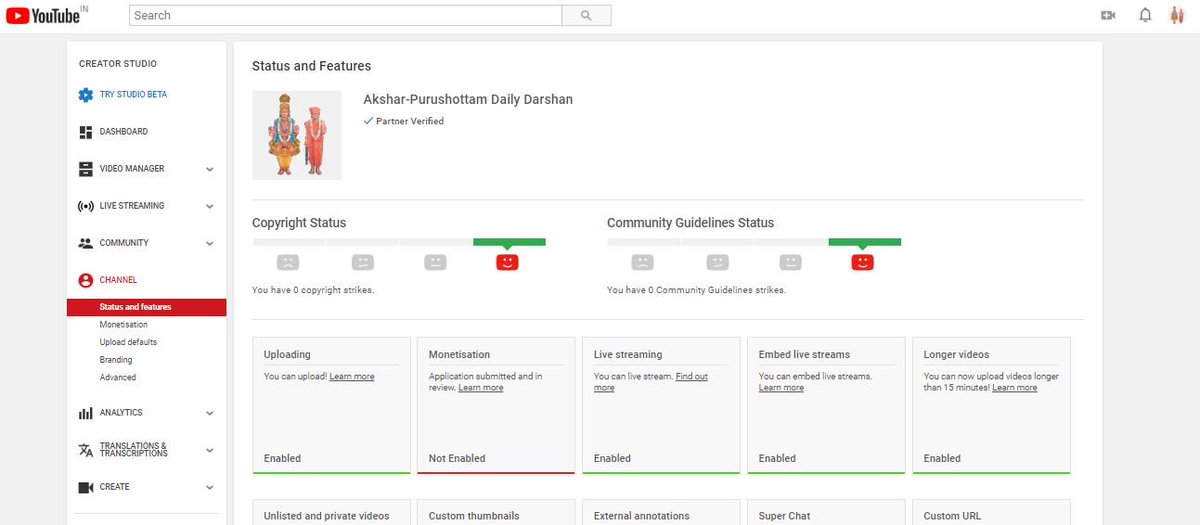The width and height of the screenshot is (1200, 525).
Task: Click the Dashboard grid icon
Action: click(86, 132)
